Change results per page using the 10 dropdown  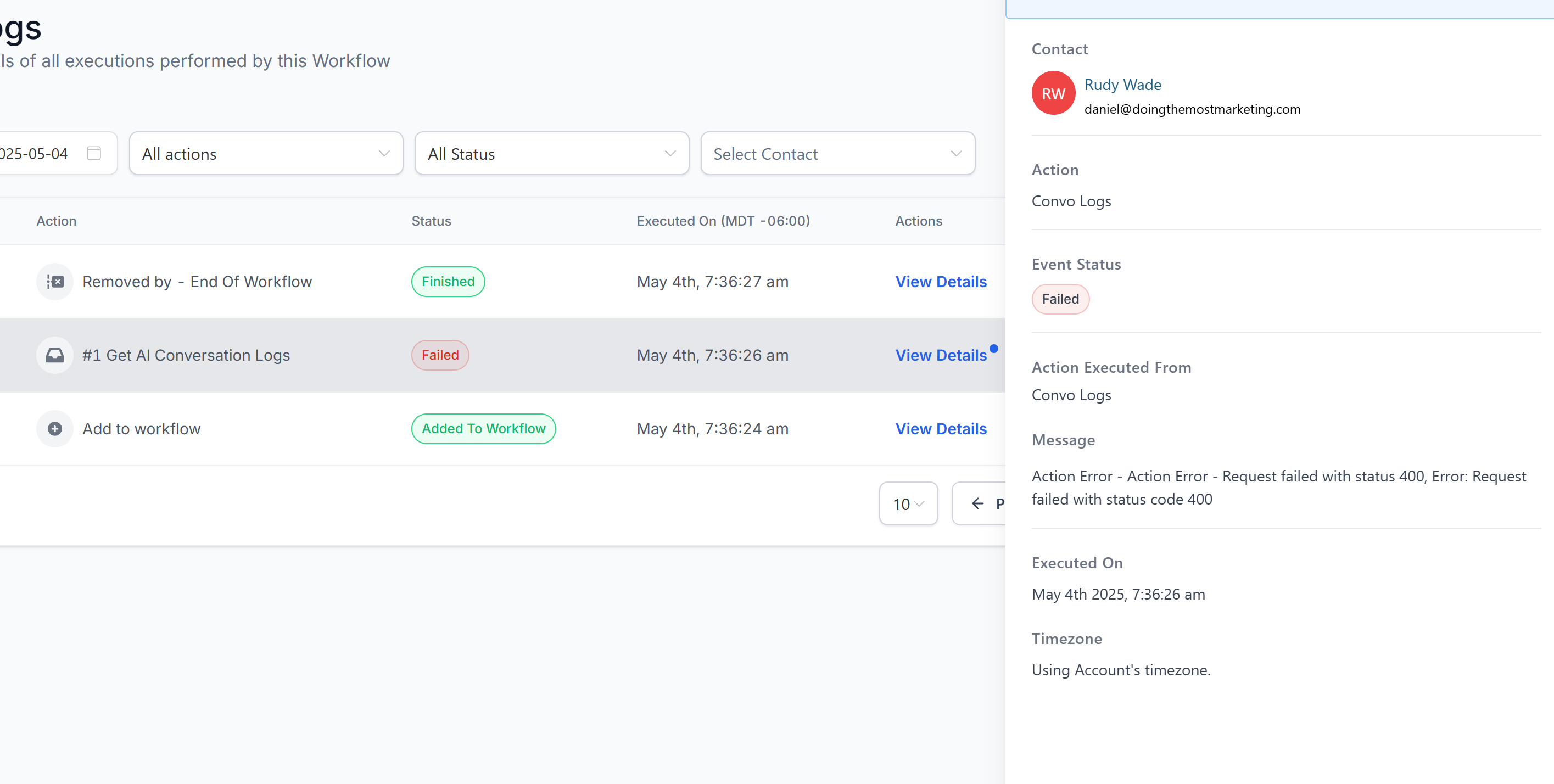(908, 503)
